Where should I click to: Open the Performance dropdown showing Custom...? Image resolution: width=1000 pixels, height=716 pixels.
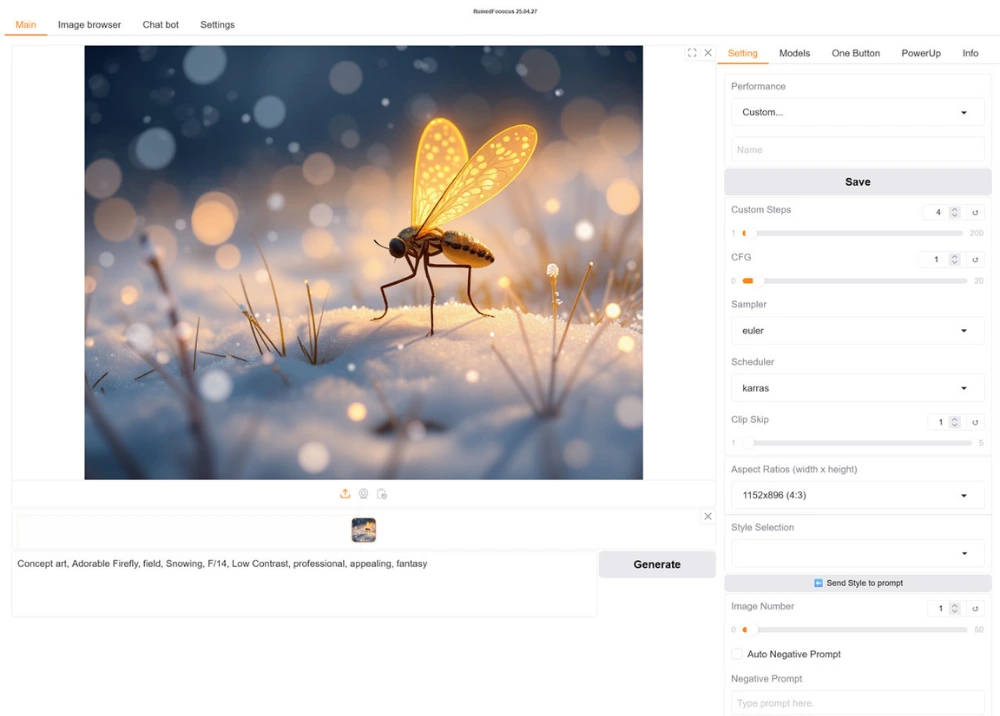858,112
